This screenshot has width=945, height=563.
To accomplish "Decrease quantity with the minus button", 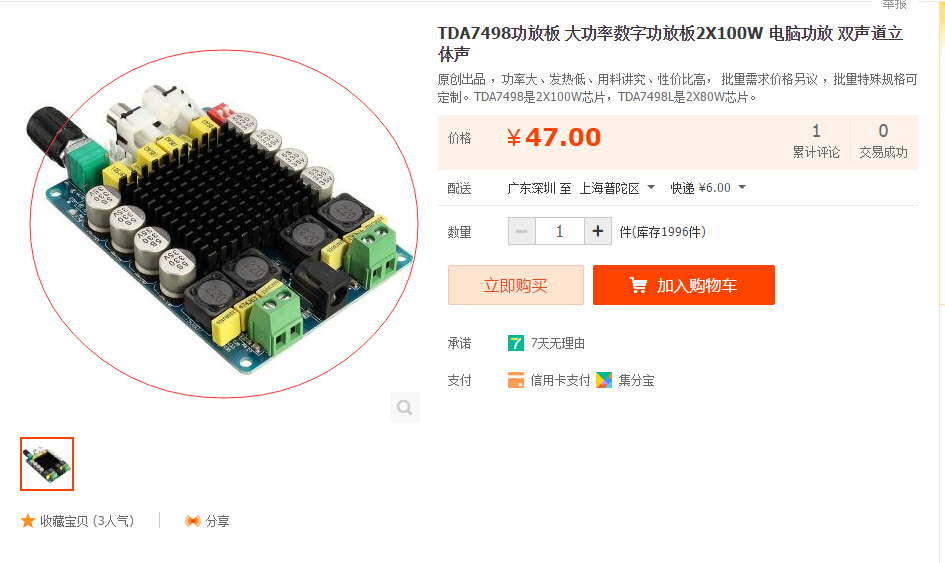I will [x=522, y=231].
